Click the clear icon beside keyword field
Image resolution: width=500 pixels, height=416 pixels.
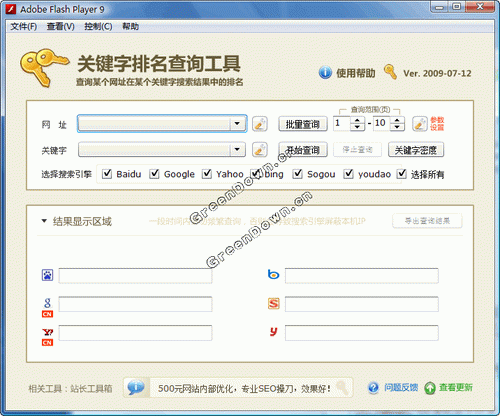coord(260,150)
